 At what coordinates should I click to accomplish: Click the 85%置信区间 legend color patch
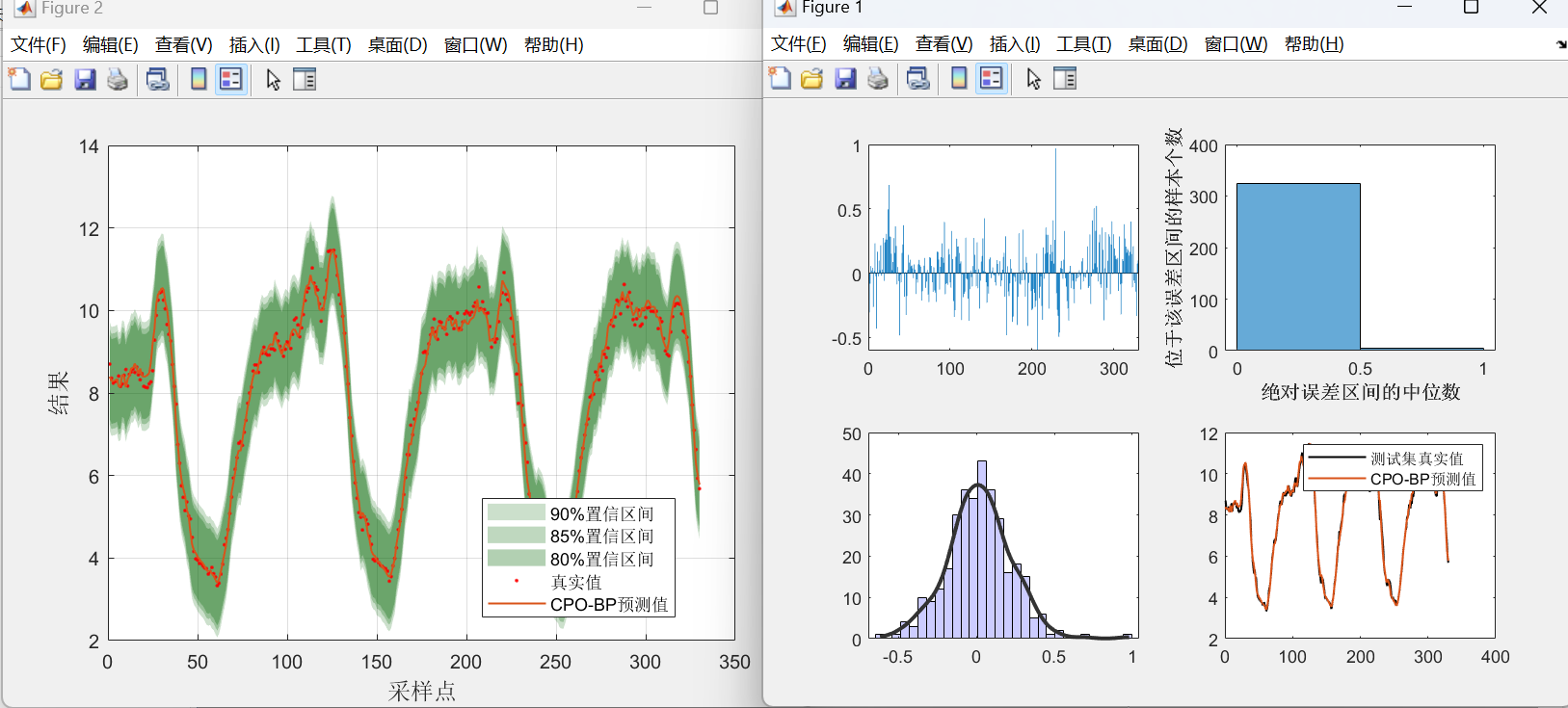[x=517, y=536]
